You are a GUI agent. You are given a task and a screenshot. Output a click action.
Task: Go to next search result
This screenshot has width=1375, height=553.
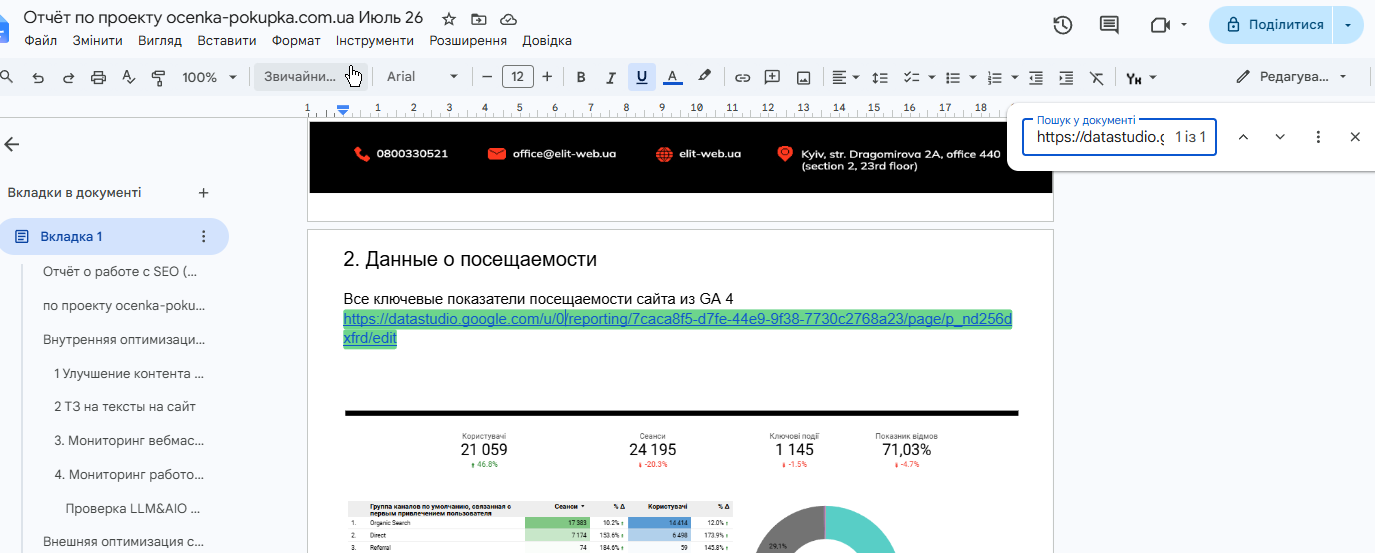pyautogui.click(x=1280, y=137)
